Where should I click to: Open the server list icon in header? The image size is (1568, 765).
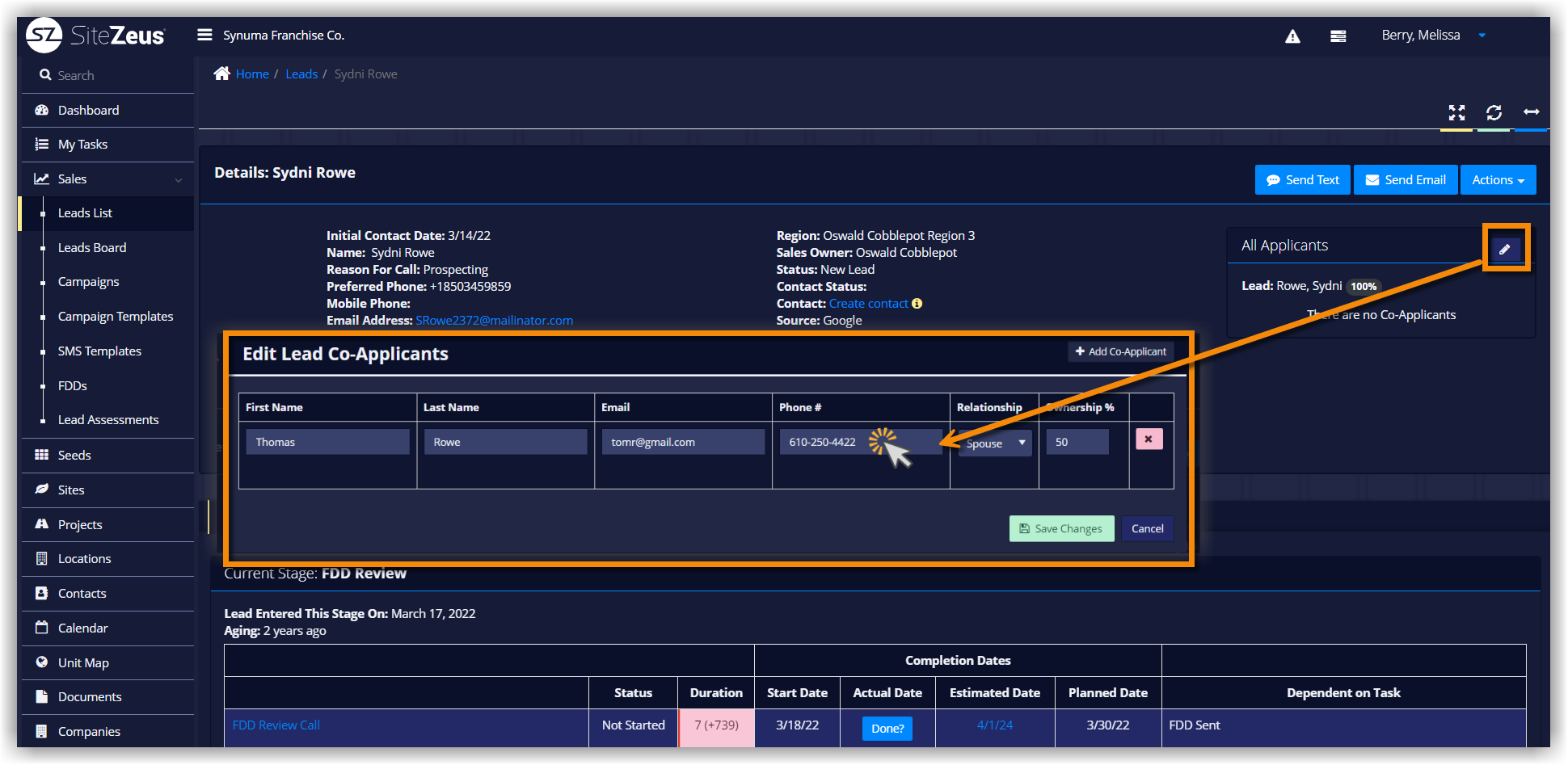pyautogui.click(x=1338, y=36)
